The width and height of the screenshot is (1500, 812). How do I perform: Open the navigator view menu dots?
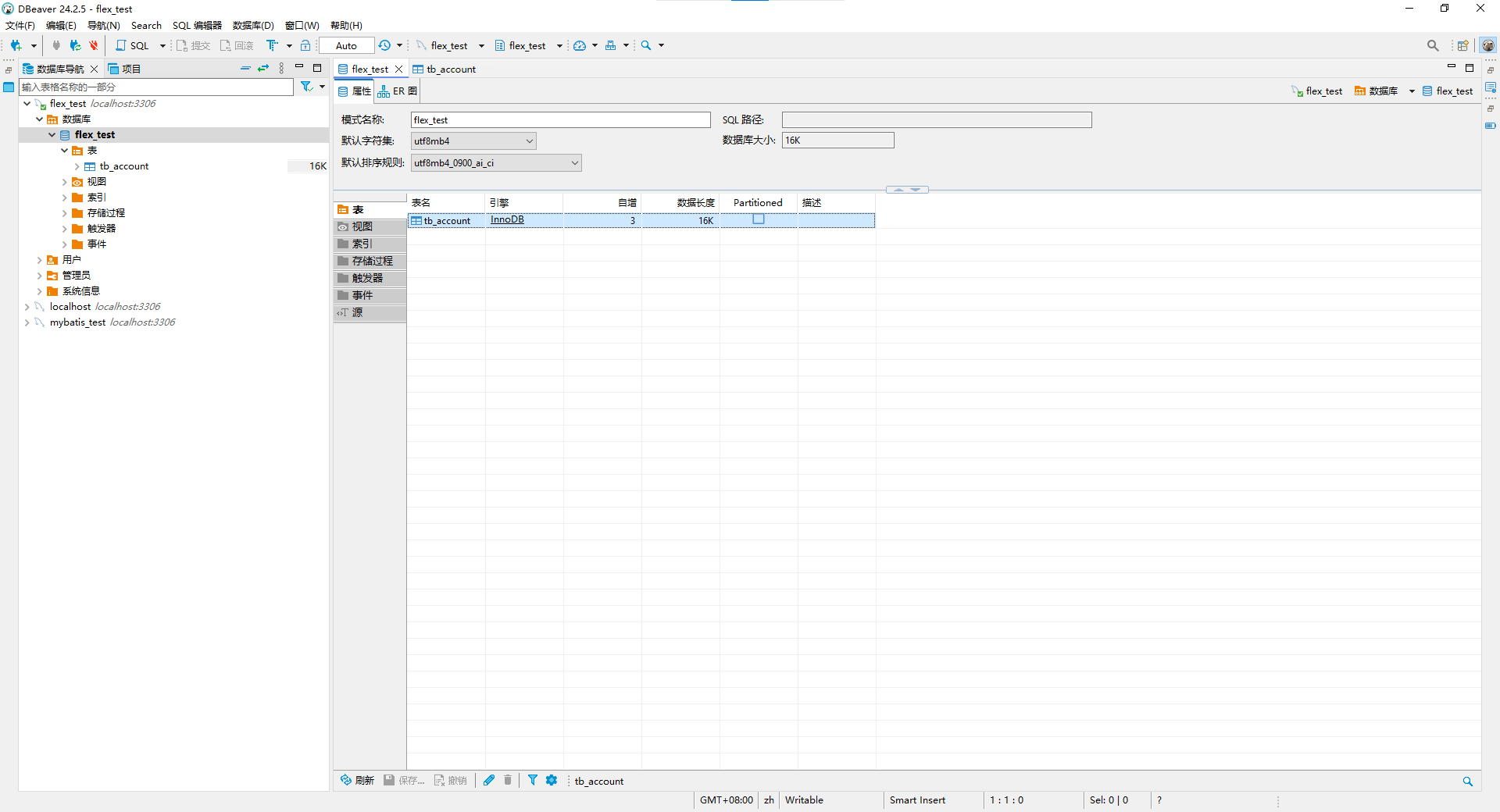tap(282, 69)
